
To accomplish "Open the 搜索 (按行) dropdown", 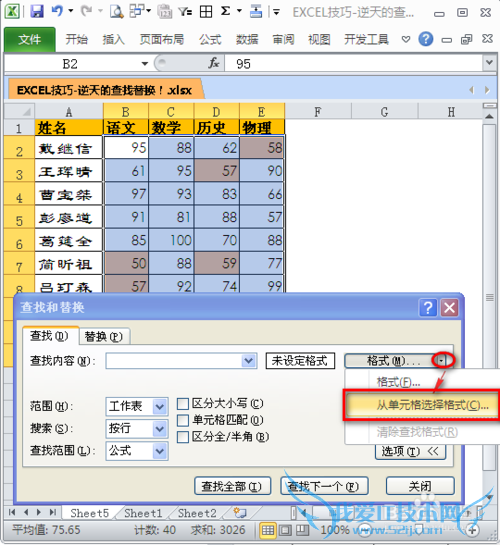I will [x=160, y=429].
